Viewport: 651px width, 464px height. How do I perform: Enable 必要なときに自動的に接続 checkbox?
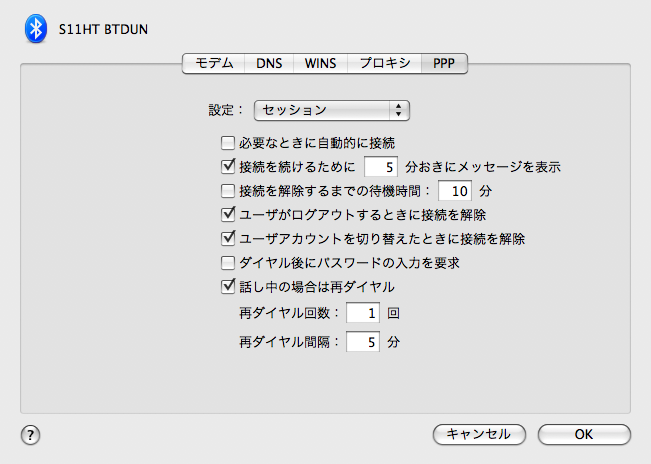(x=227, y=143)
